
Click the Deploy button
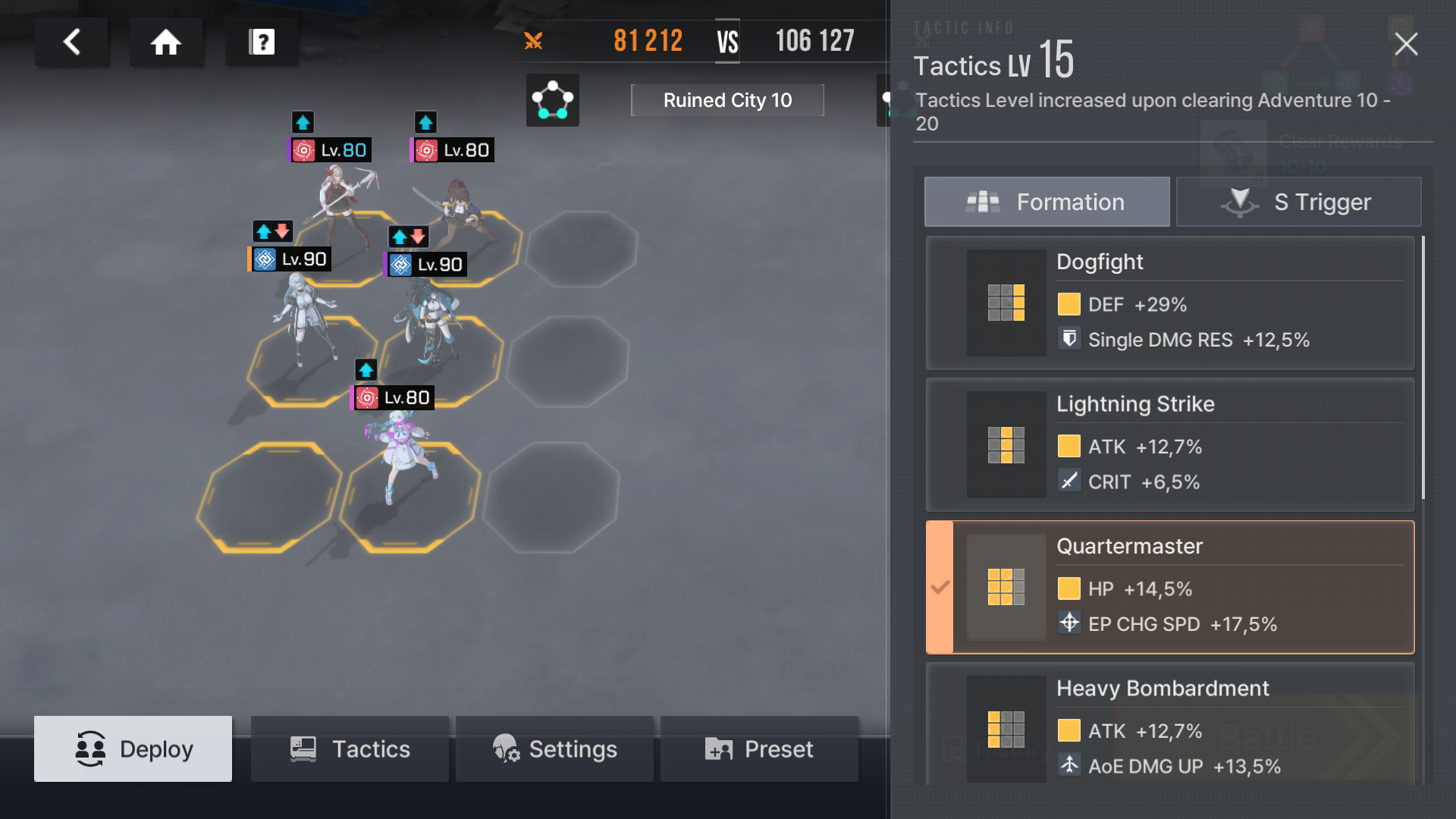click(x=133, y=748)
